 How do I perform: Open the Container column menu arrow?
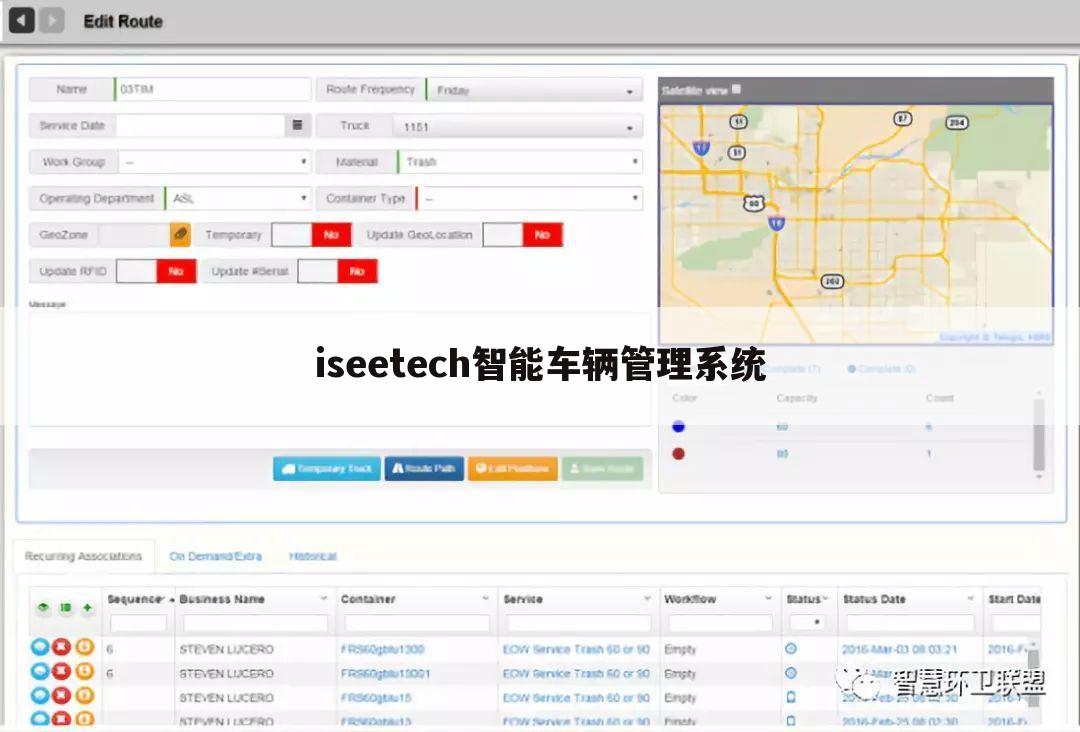click(486, 598)
